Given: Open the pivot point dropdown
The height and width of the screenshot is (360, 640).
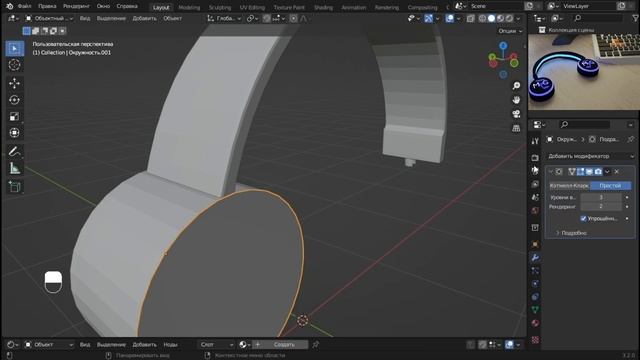Looking at the screenshot, I should pos(253,18).
